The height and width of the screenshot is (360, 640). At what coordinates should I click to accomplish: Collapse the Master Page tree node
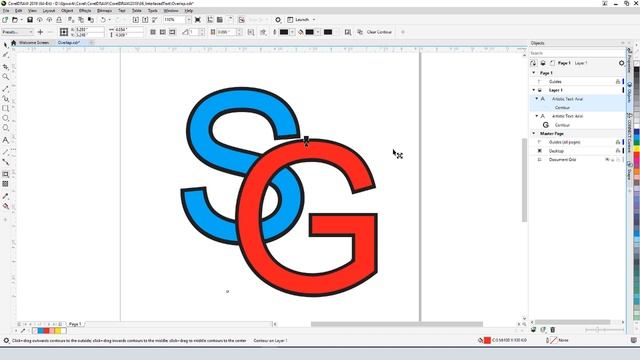point(533,133)
